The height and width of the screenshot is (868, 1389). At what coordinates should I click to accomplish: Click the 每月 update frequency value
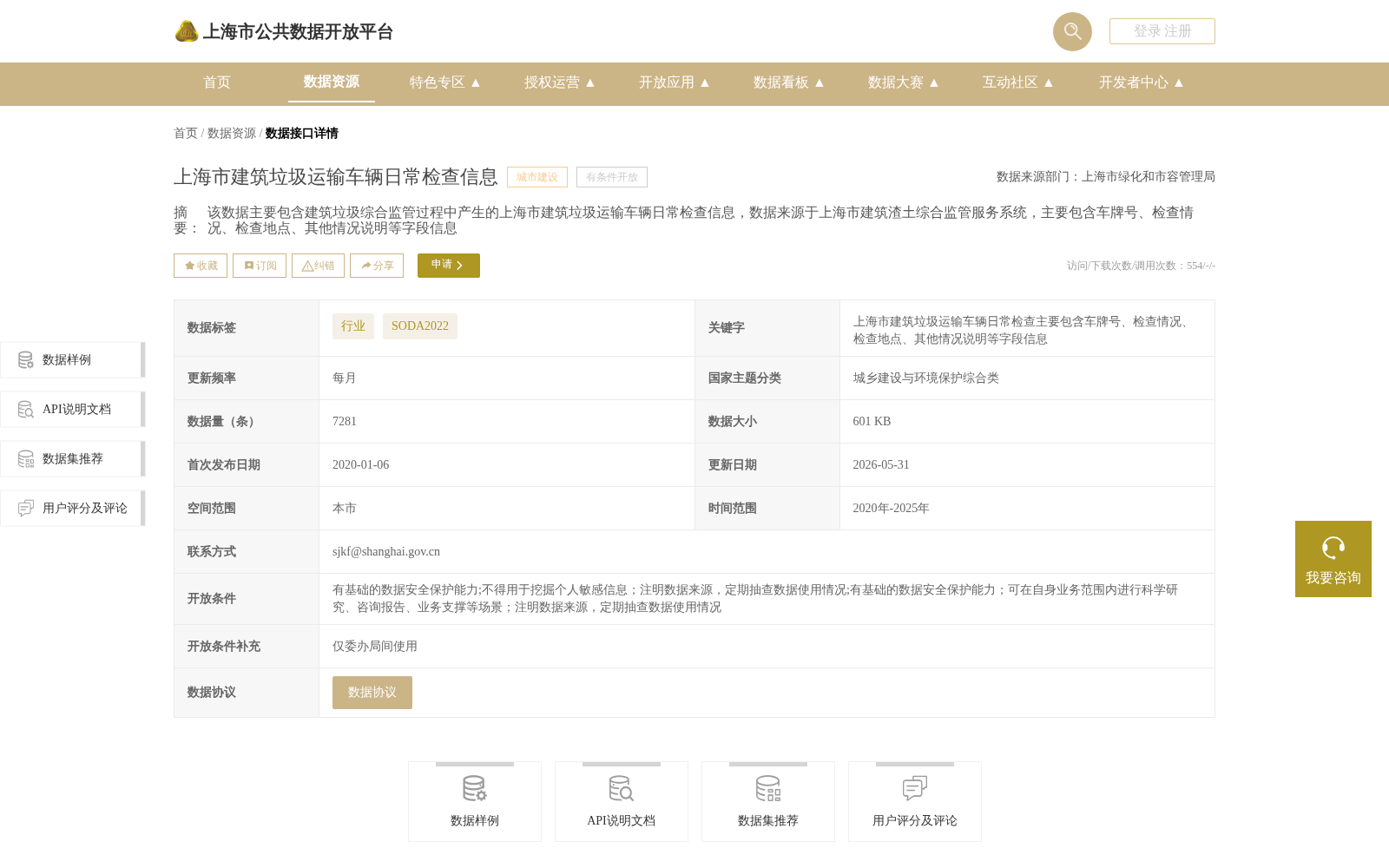click(345, 378)
